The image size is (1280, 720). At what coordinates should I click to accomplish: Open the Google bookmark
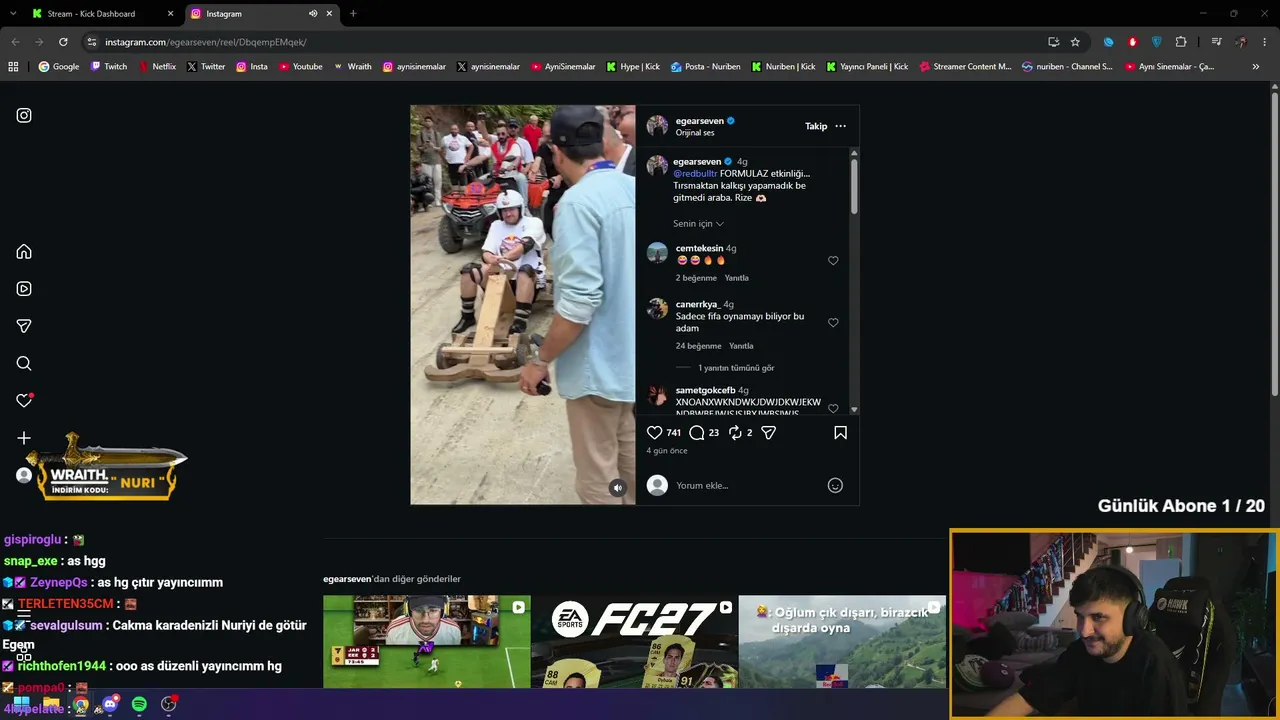tap(59, 67)
